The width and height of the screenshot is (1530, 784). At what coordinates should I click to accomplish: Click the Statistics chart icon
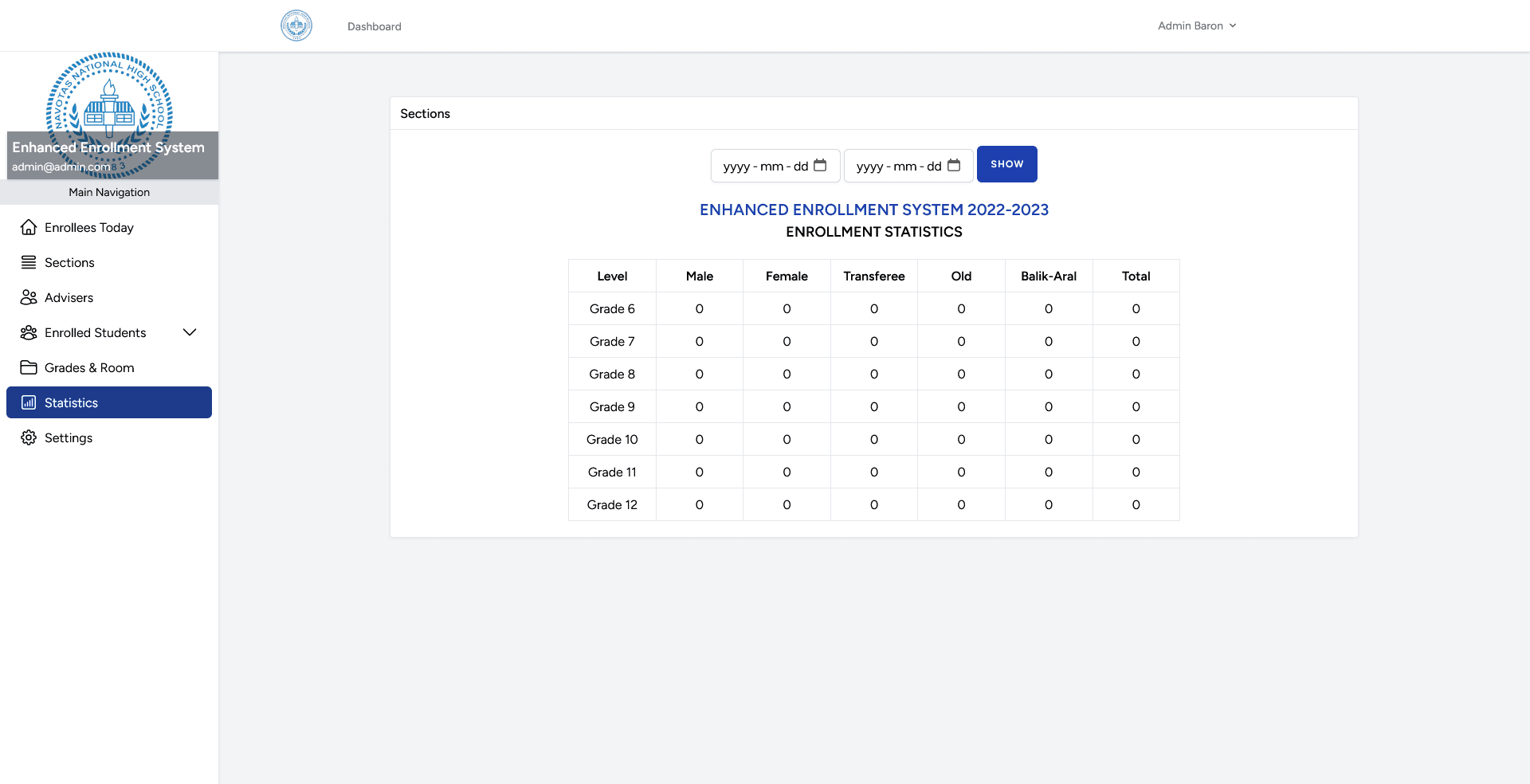(29, 402)
